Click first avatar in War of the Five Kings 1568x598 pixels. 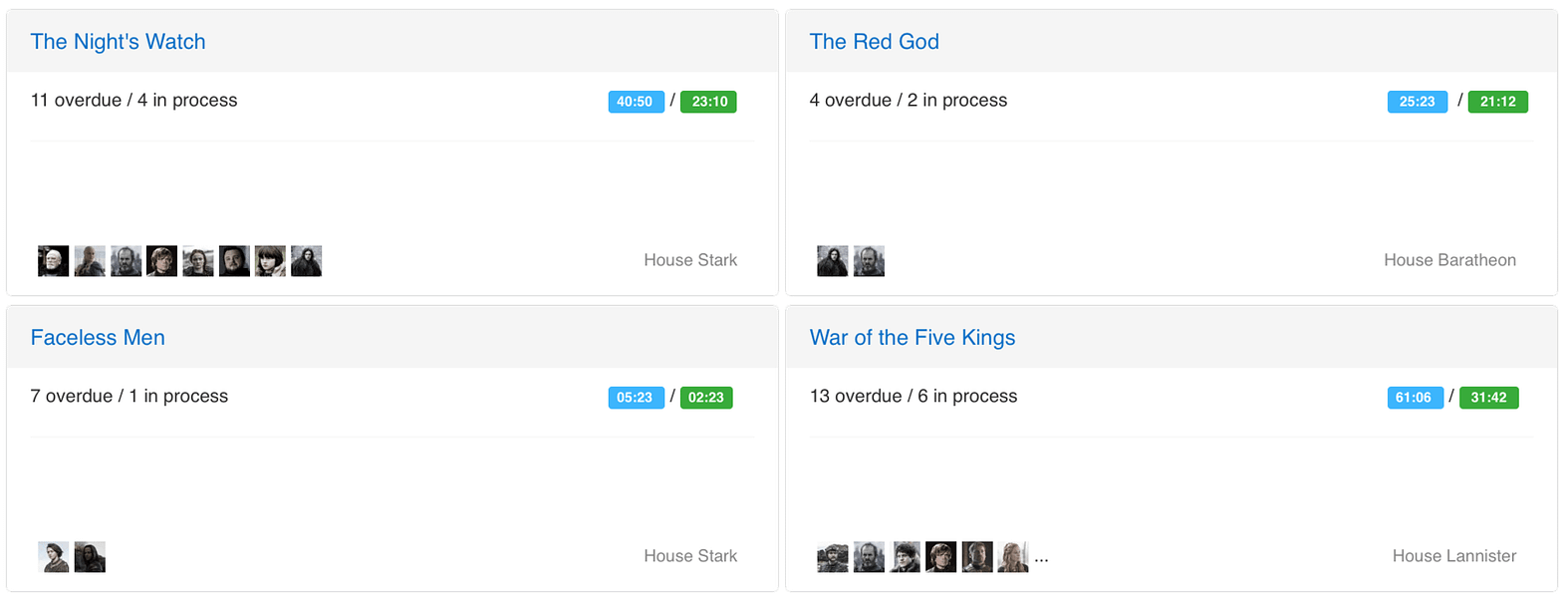coord(833,557)
